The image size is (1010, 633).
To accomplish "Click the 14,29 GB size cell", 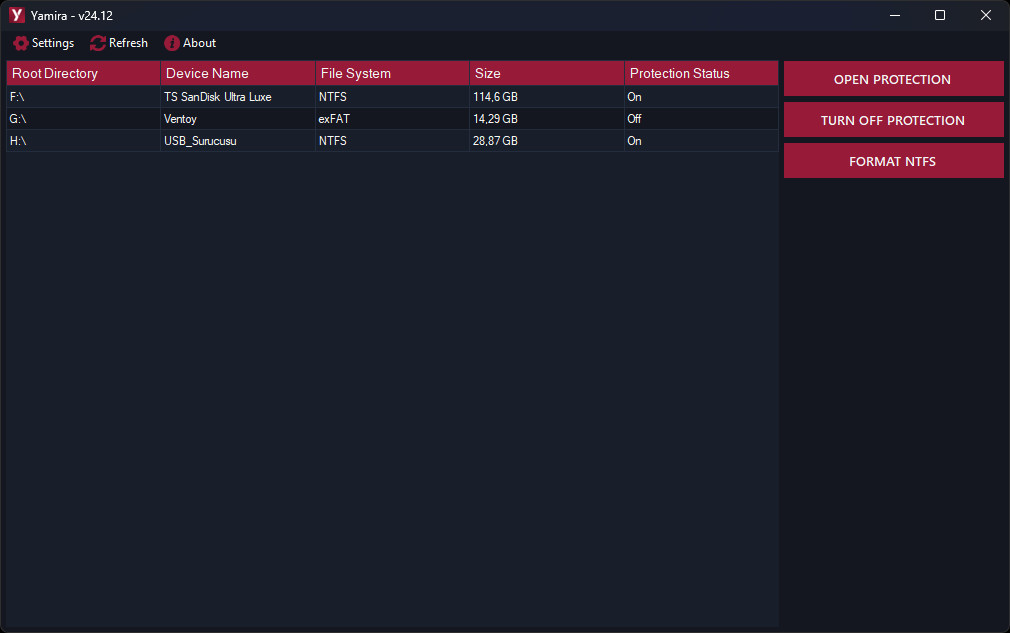I will pyautogui.click(x=547, y=118).
